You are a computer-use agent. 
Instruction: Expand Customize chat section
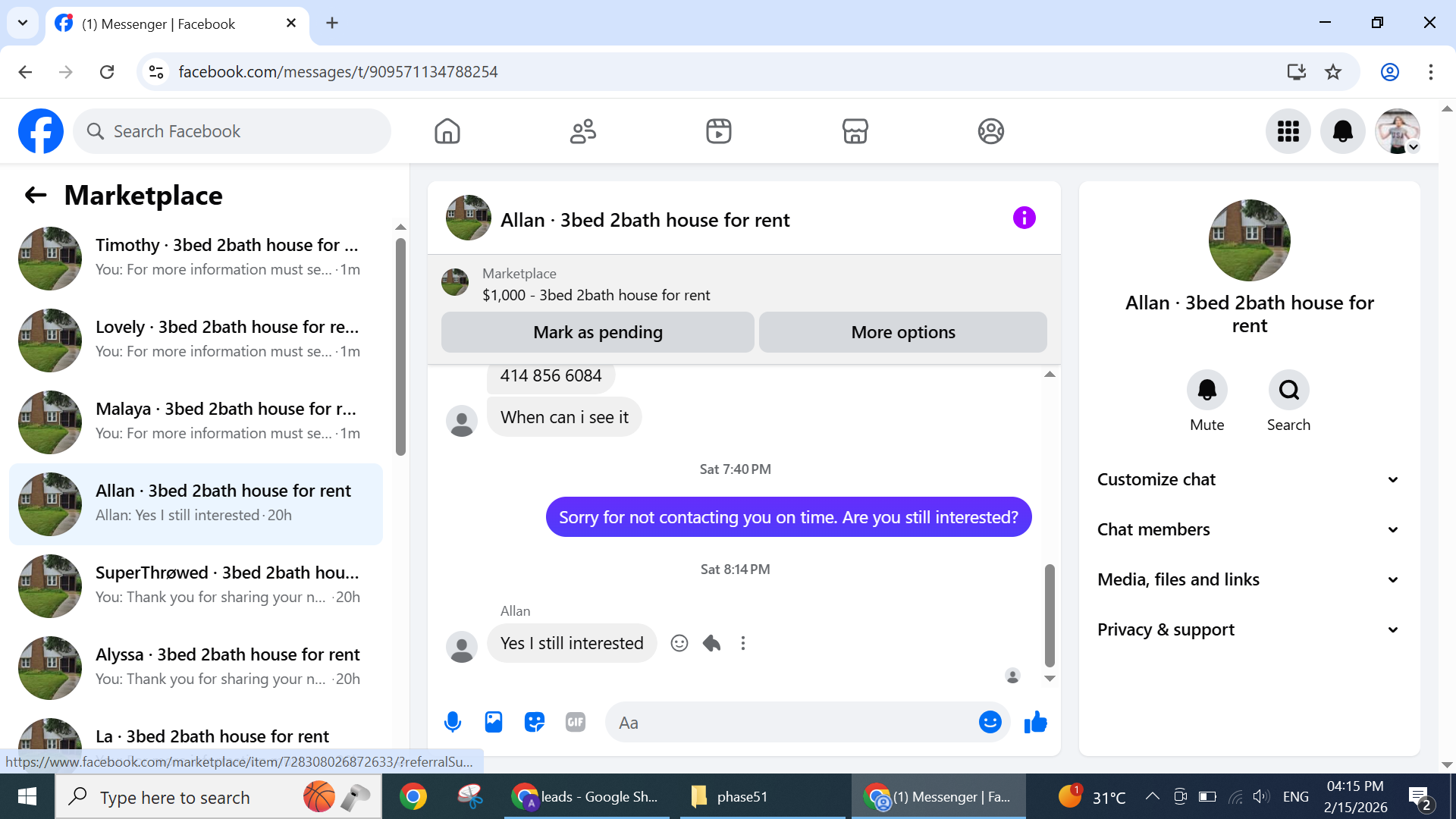(x=1249, y=479)
